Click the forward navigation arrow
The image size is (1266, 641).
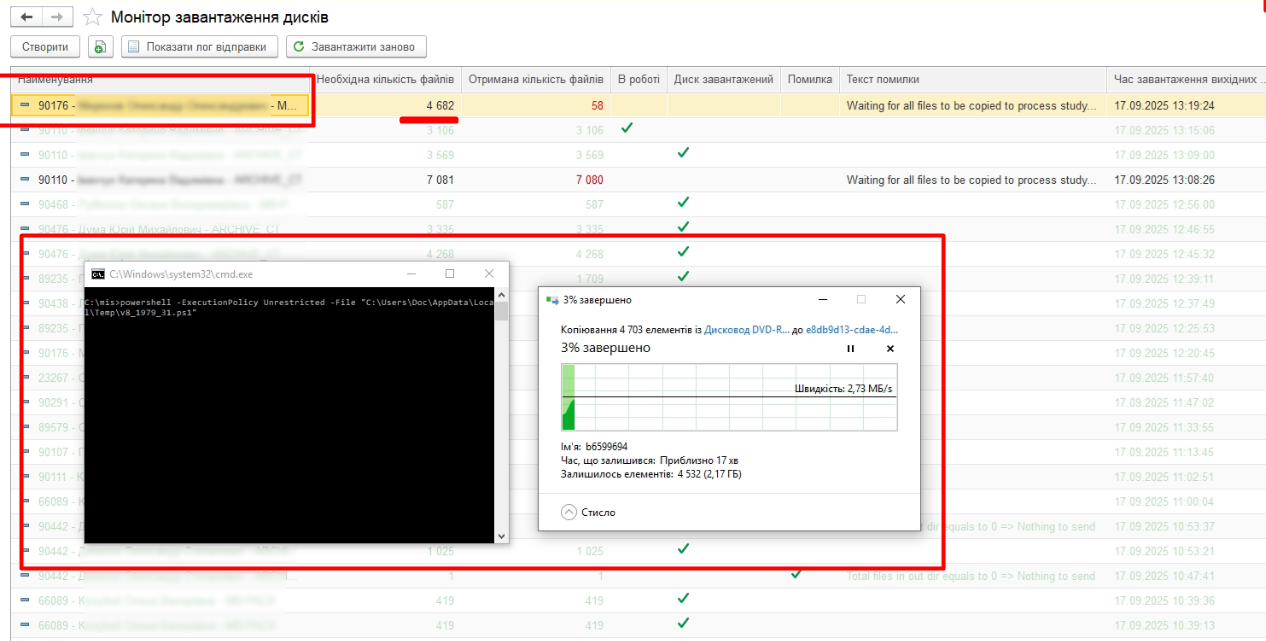[57, 17]
